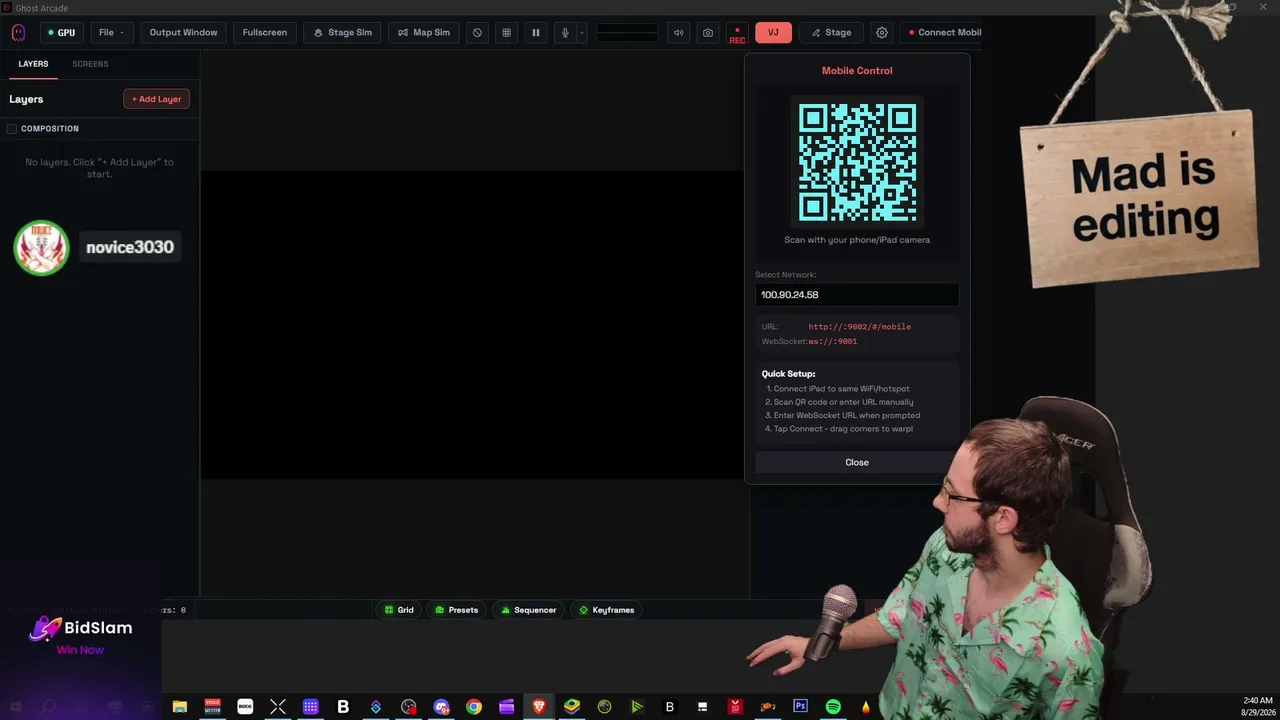Click the blackout circle-slash icon
The height and width of the screenshot is (720, 1280).
tap(477, 32)
